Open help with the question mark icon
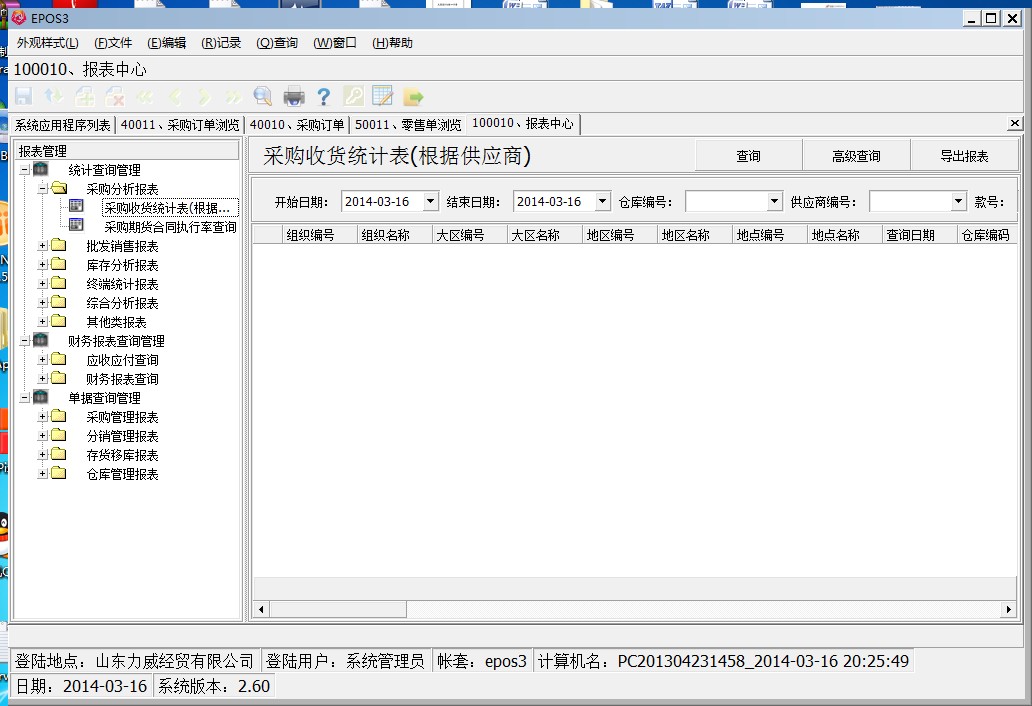 323,96
